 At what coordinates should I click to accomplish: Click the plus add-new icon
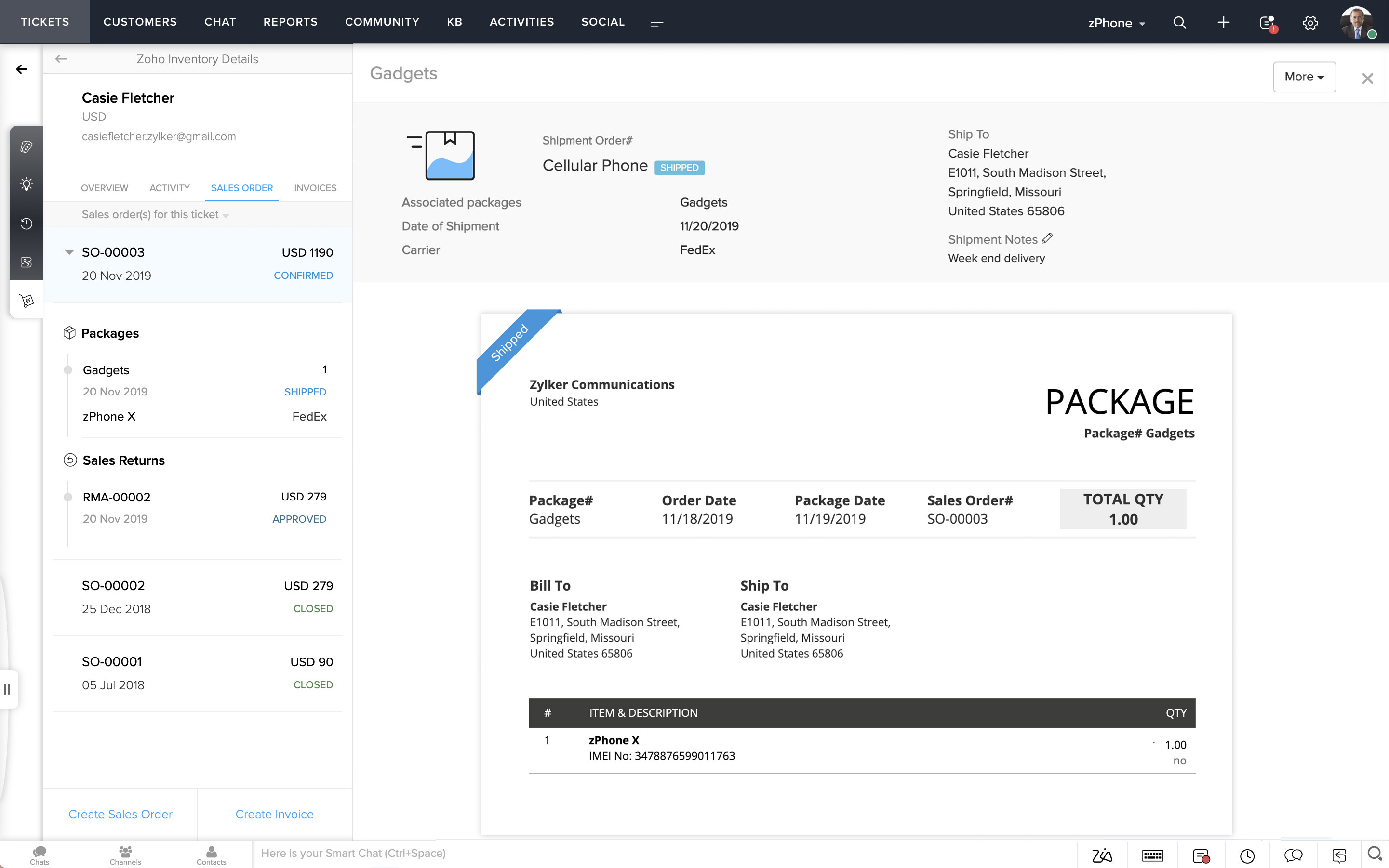point(1223,22)
